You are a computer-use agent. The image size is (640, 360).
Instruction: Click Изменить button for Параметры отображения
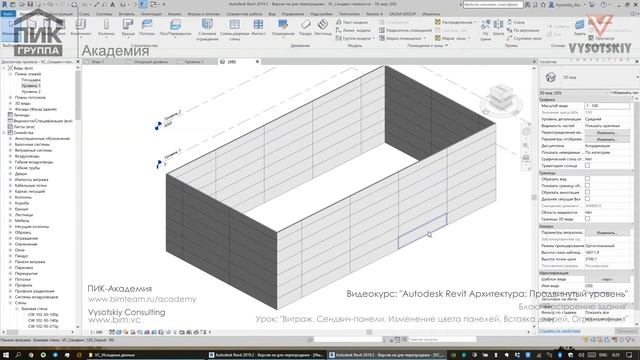607,139
